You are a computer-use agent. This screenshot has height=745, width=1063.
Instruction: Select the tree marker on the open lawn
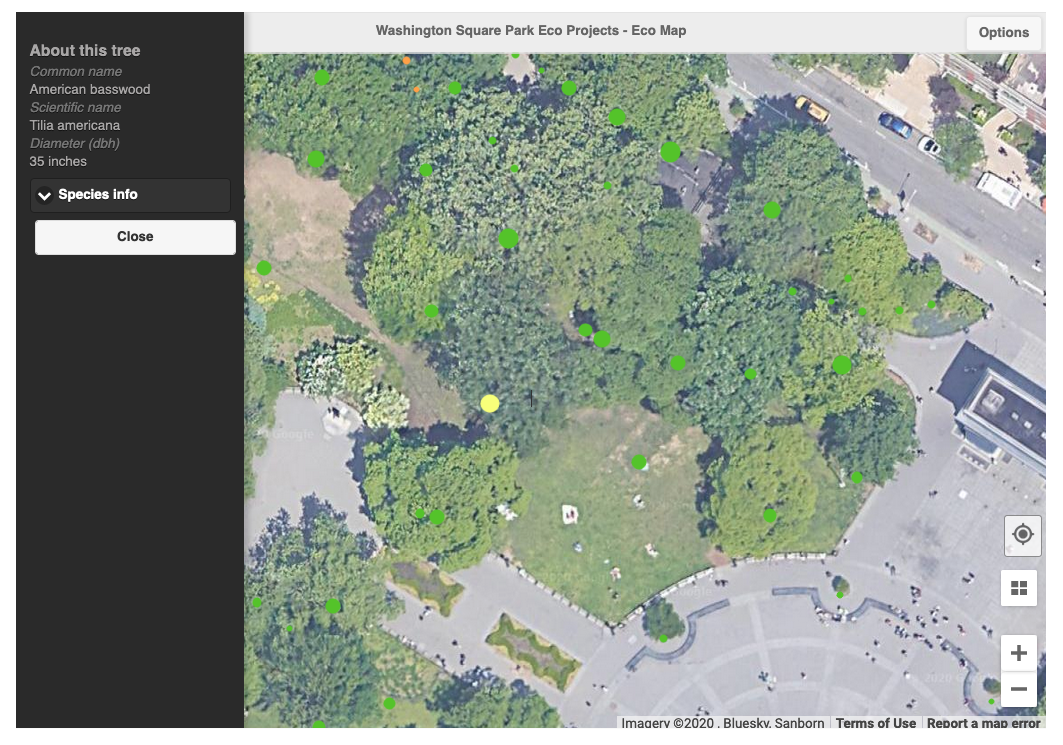639,462
